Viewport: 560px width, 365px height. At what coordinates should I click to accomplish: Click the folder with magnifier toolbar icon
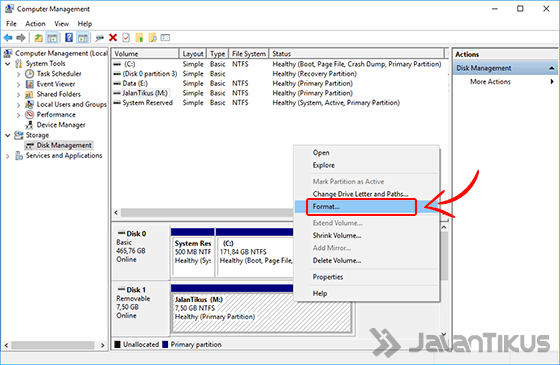(152, 38)
